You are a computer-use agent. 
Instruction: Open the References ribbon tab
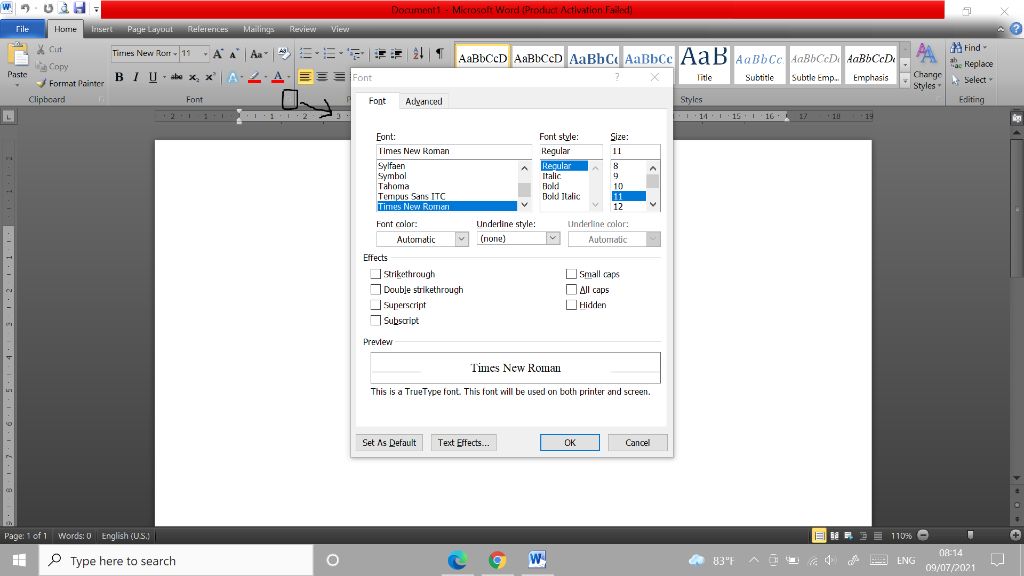[208, 29]
